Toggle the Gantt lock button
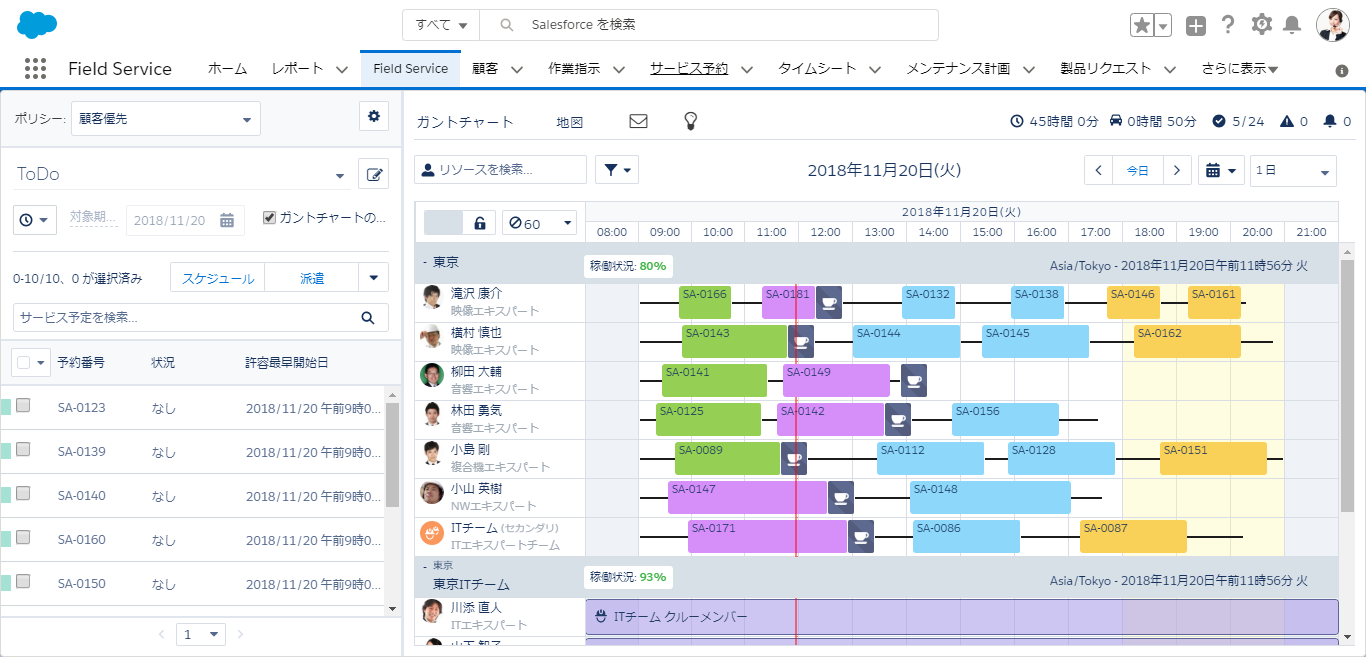The image size is (1366, 657). pos(479,223)
